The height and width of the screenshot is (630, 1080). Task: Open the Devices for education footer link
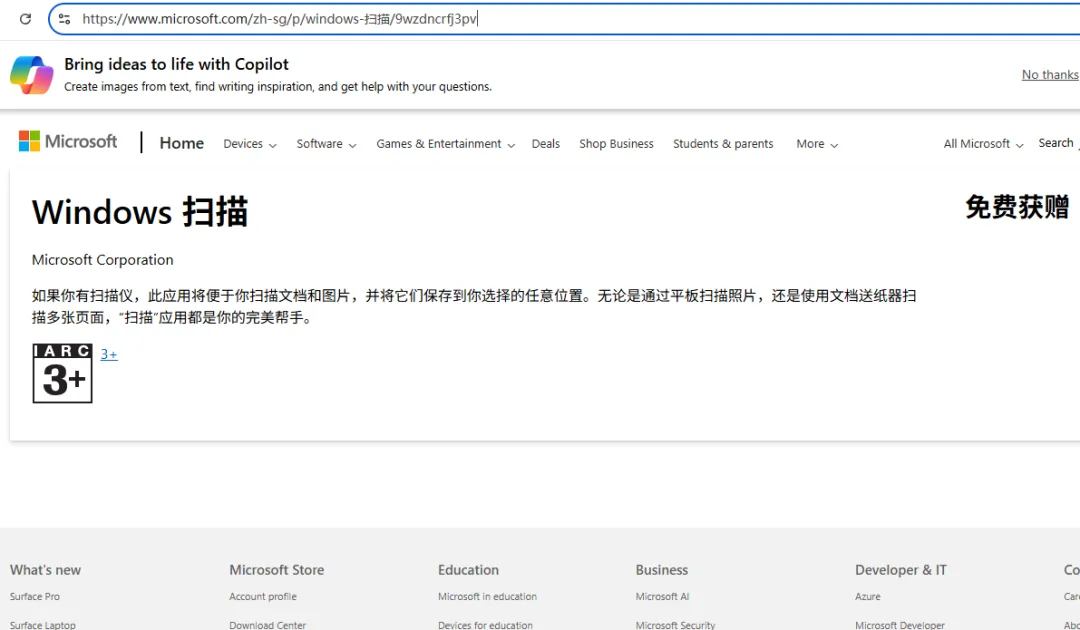(x=486, y=625)
